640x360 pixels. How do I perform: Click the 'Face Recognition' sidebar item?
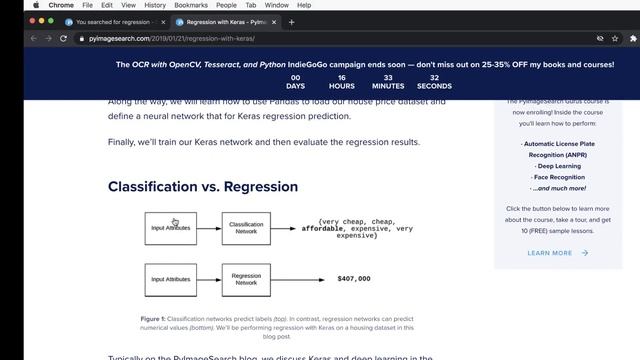(558, 177)
